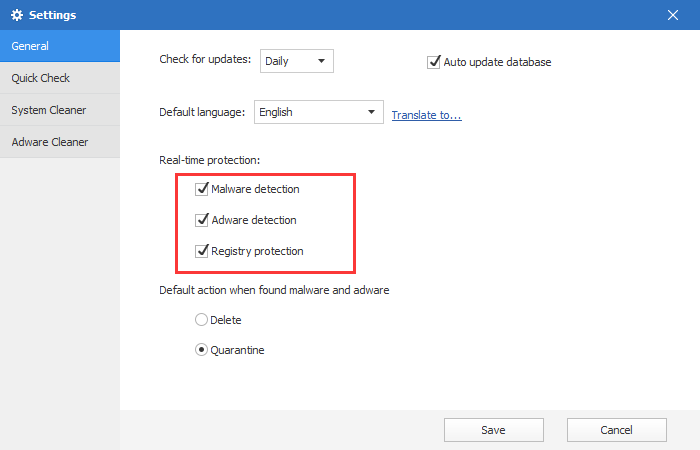Click the Settings gear icon in title bar
The width and height of the screenshot is (700, 450).
pyautogui.click(x=16, y=15)
